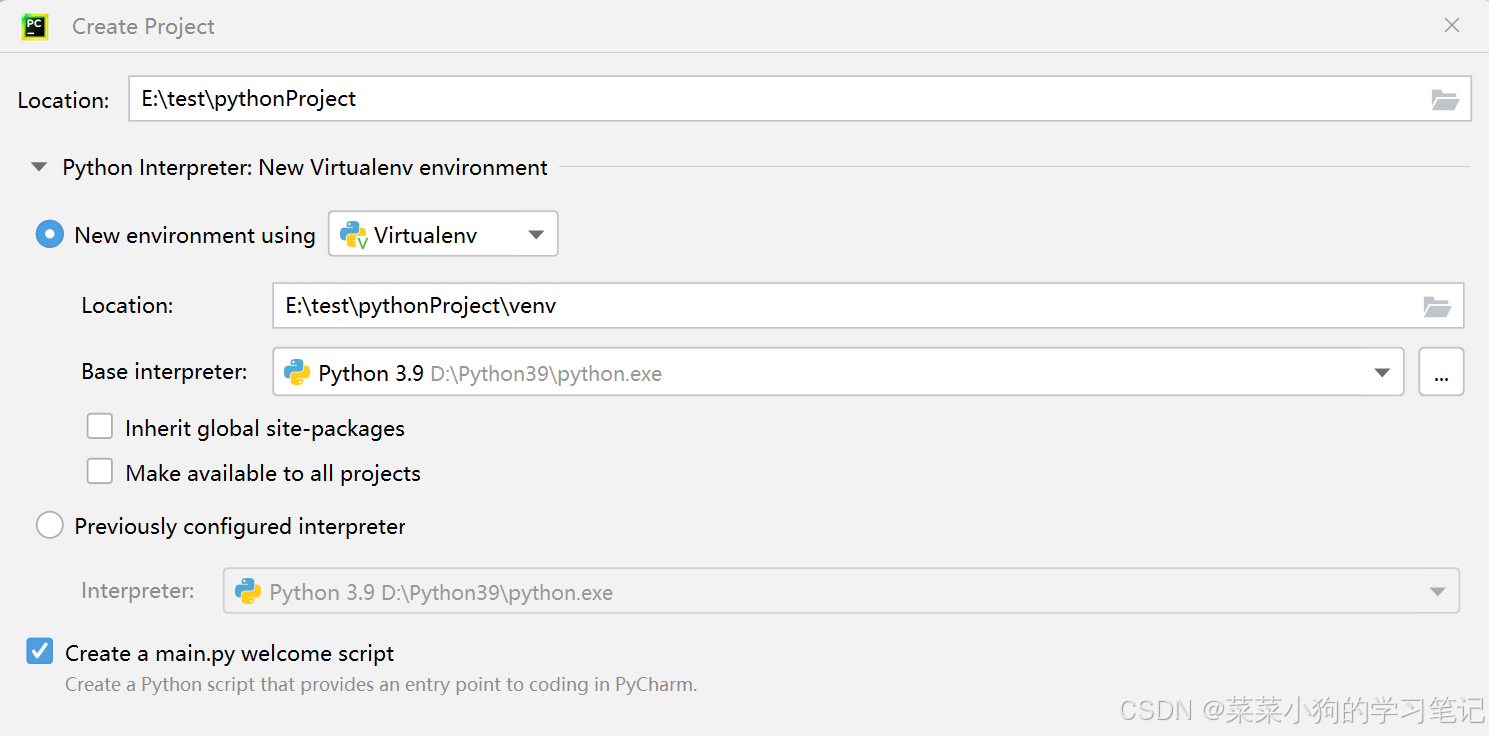Uncheck Create a main.py welcome script
This screenshot has width=1489, height=736.
pos(40,653)
